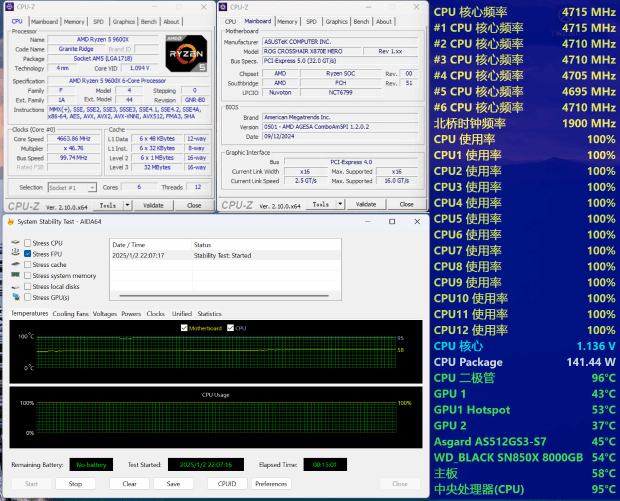
Task: Click the Date / Time column header
Action: tap(151, 245)
